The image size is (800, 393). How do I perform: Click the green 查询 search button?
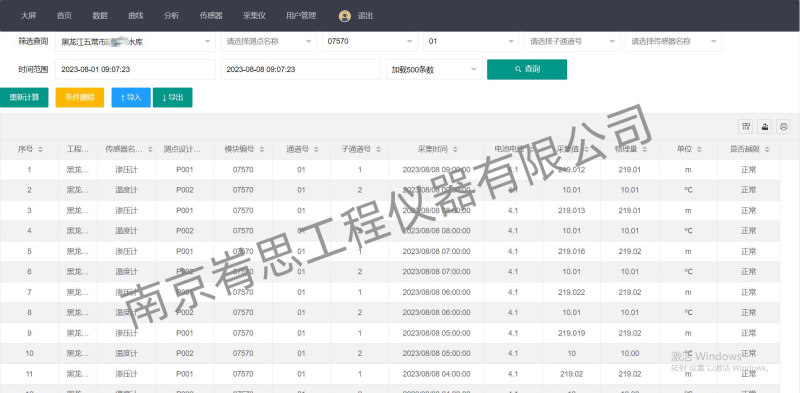527,69
